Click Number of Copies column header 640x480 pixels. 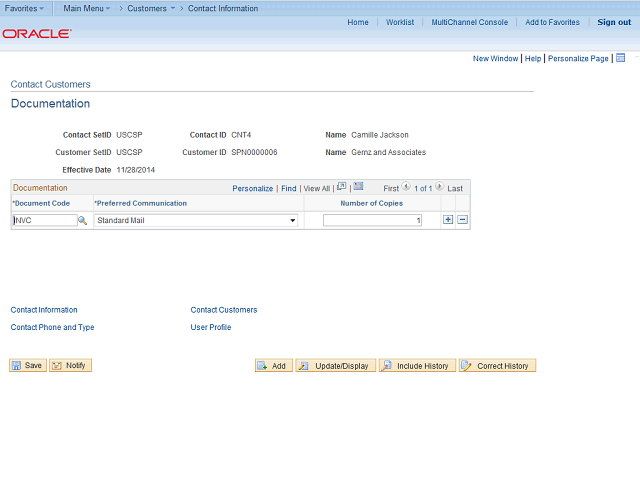point(371,203)
